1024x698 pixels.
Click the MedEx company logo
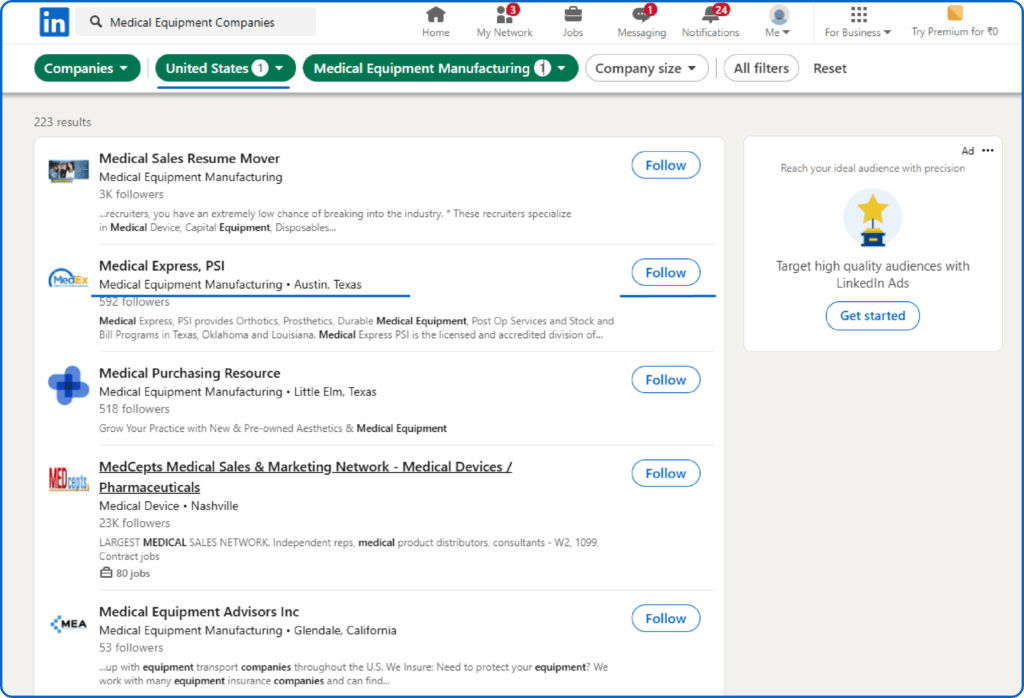click(x=69, y=279)
